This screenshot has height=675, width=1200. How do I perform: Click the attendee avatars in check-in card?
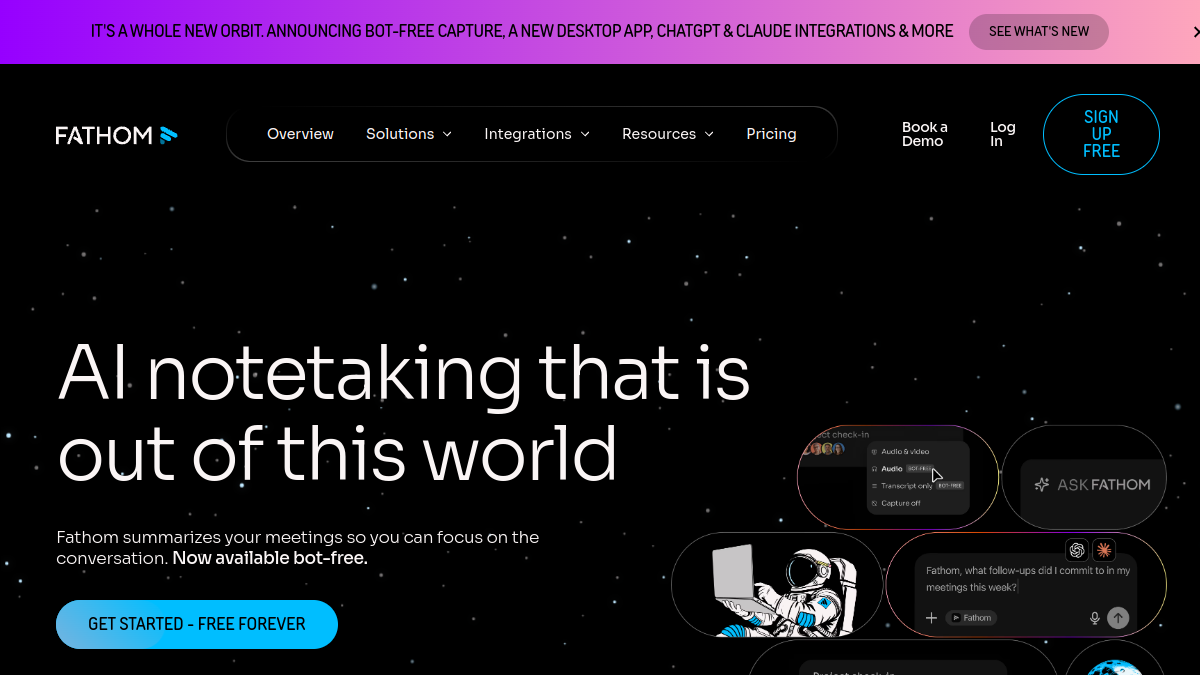coord(824,449)
